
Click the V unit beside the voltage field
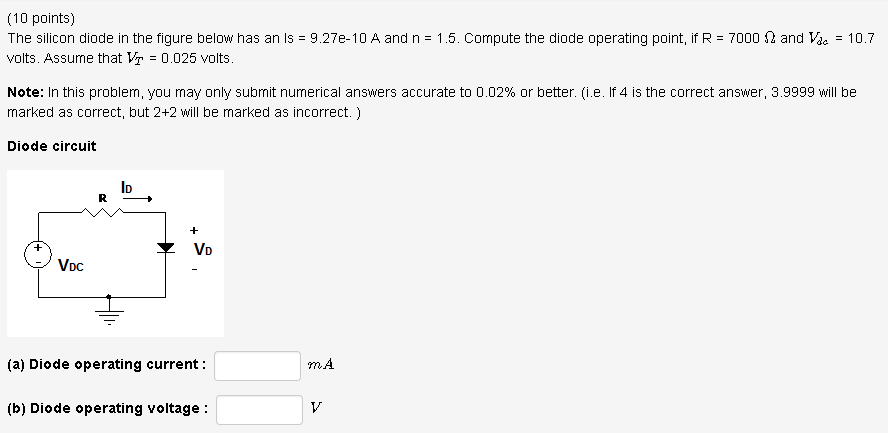coord(316,408)
